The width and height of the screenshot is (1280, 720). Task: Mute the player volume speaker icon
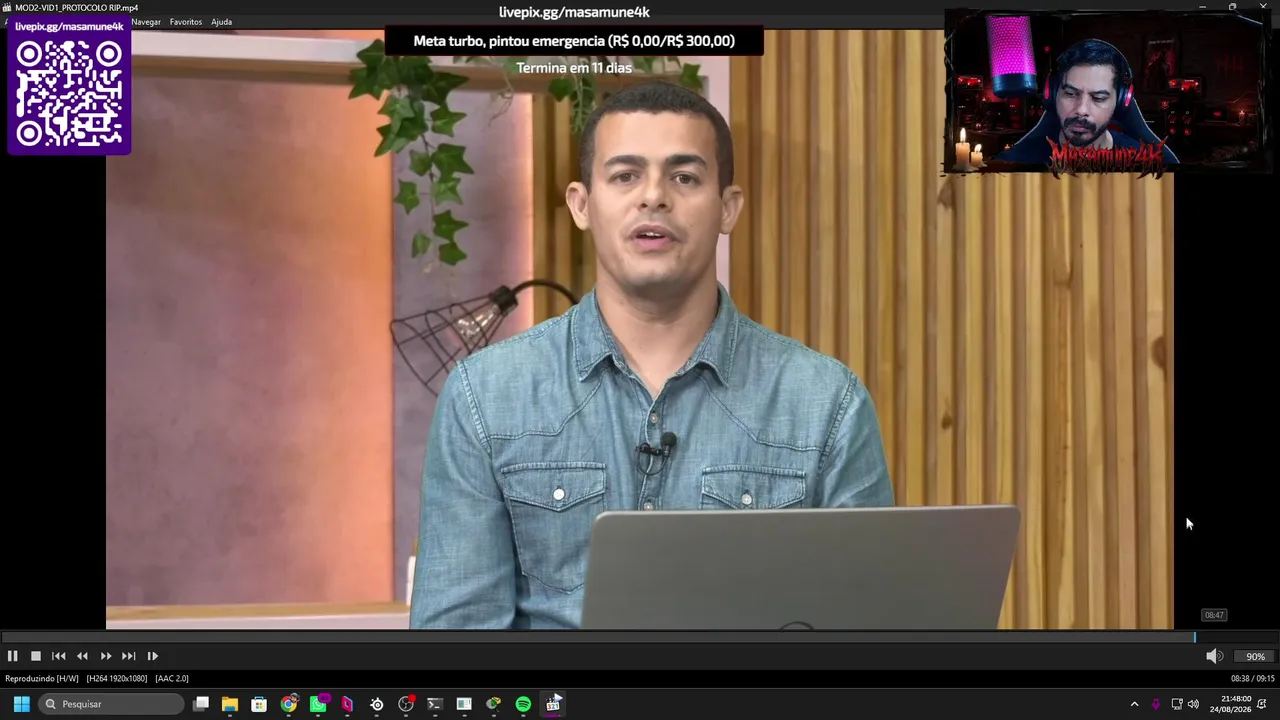1213,656
